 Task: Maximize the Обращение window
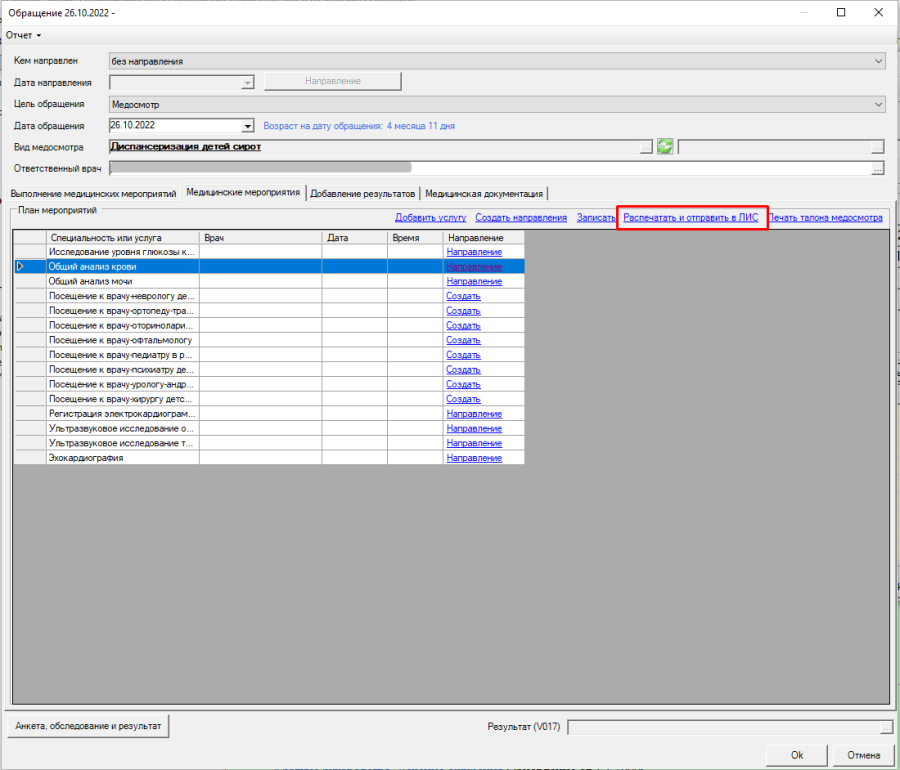pyautogui.click(x=841, y=12)
